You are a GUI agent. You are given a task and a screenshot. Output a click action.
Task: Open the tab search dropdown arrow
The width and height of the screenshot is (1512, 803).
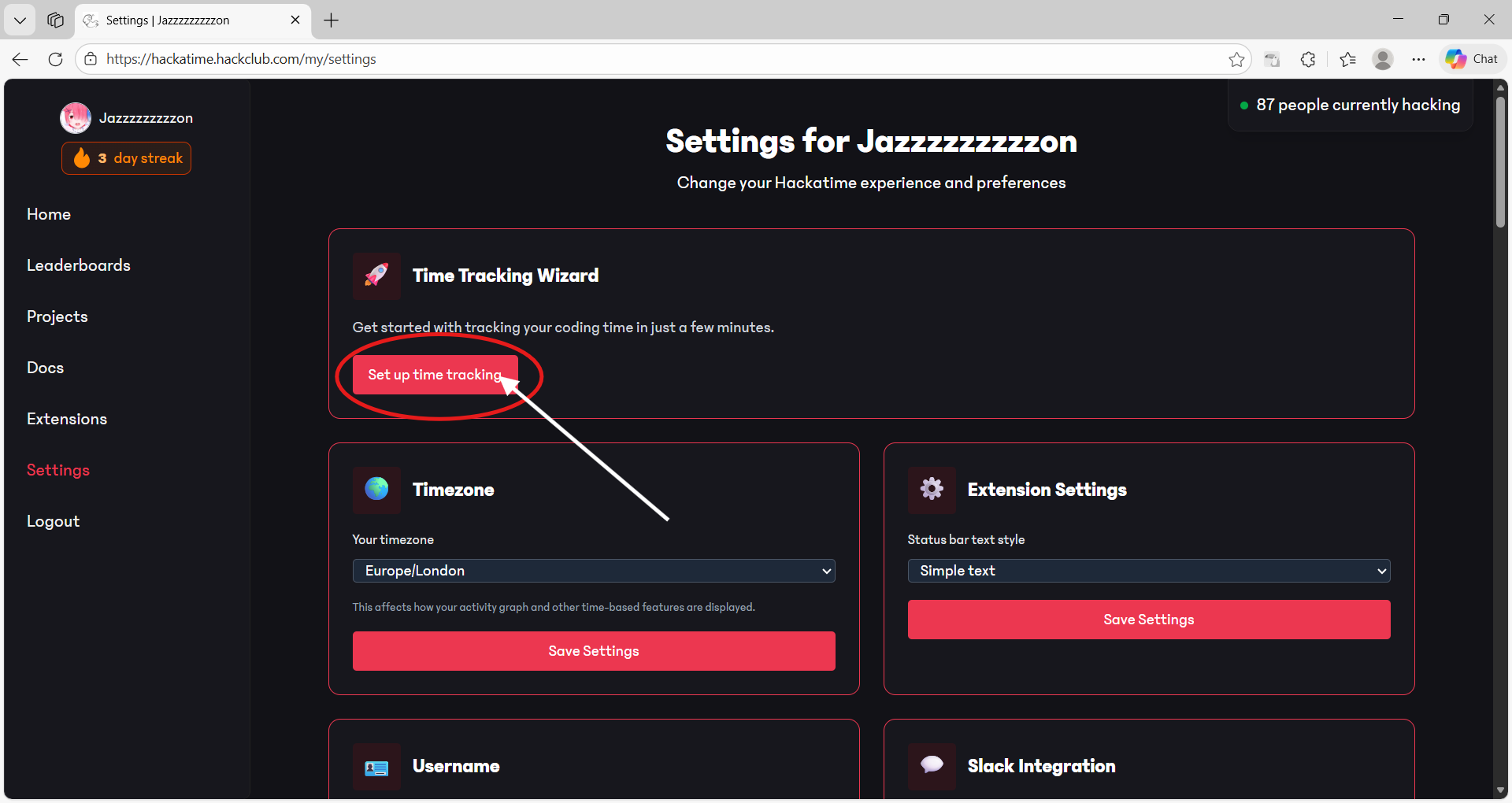(20, 20)
